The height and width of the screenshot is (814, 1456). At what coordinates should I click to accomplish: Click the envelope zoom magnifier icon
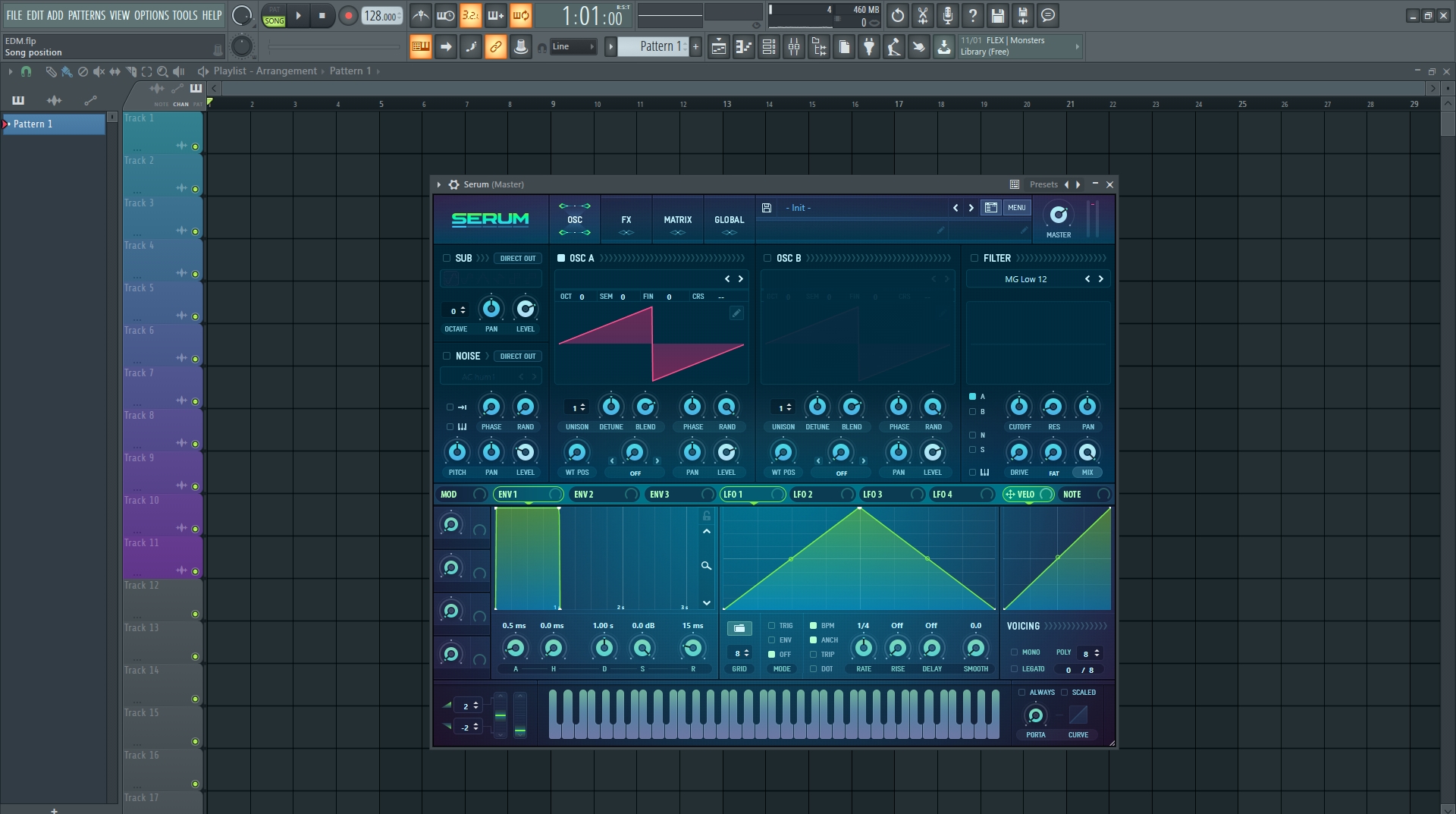[x=706, y=565]
